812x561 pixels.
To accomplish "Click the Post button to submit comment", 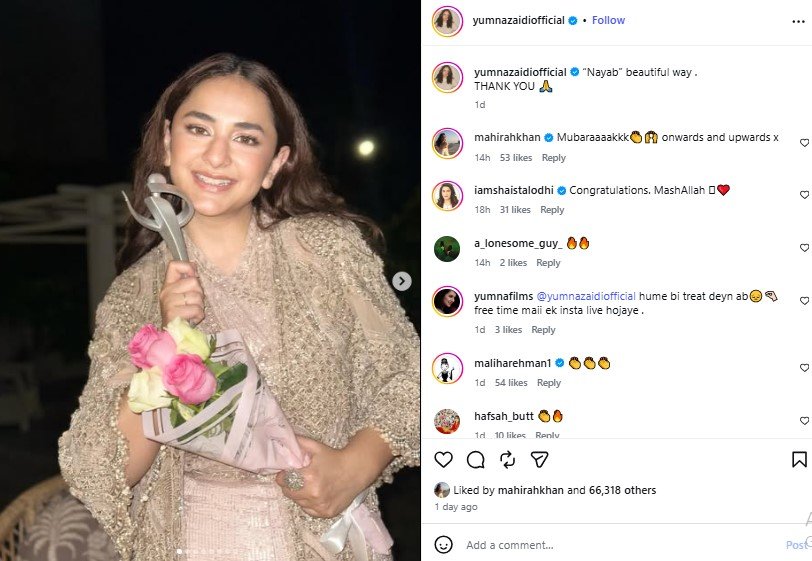I will pyautogui.click(x=797, y=545).
